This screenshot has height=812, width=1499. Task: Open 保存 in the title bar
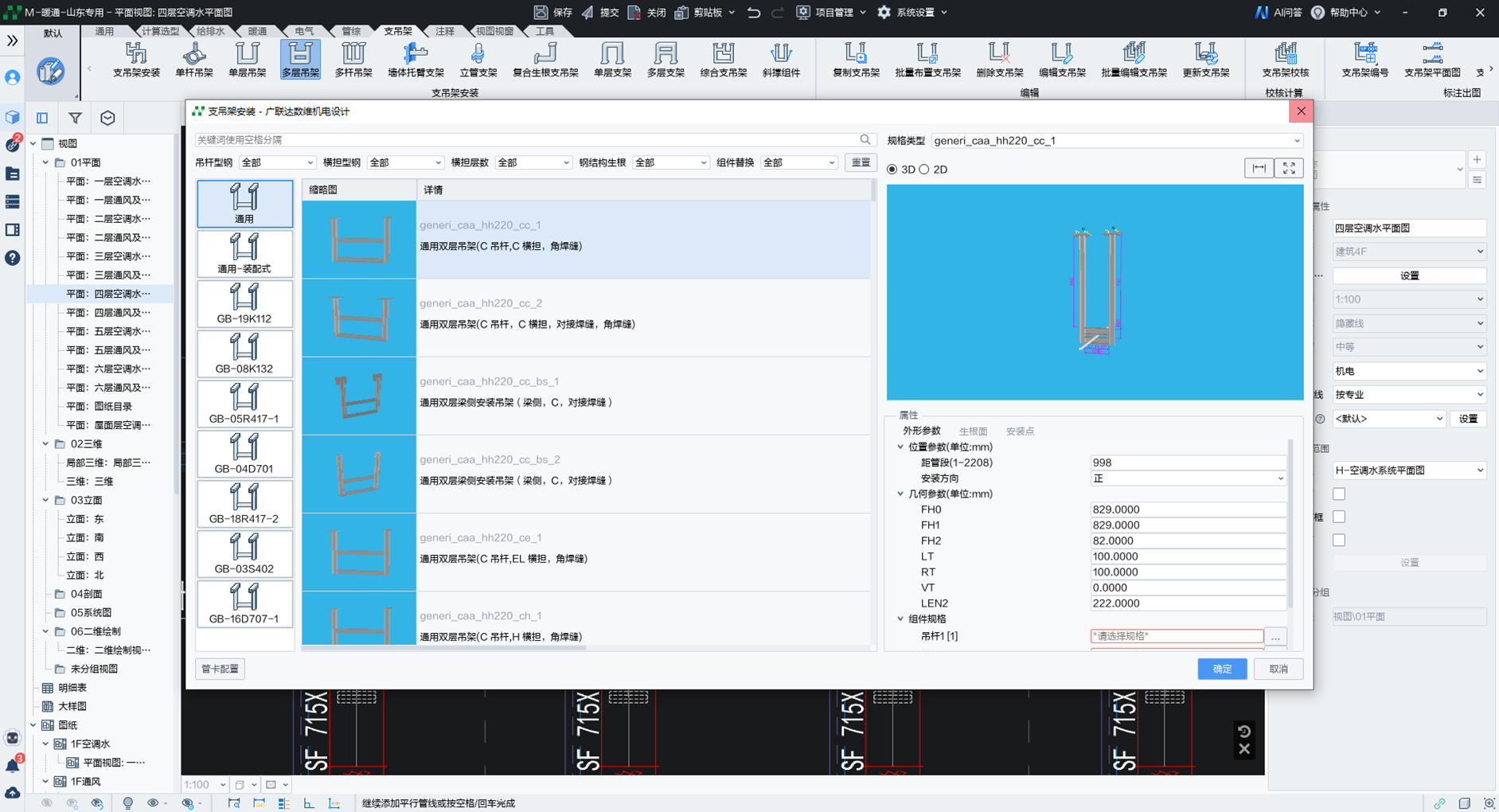(552, 12)
